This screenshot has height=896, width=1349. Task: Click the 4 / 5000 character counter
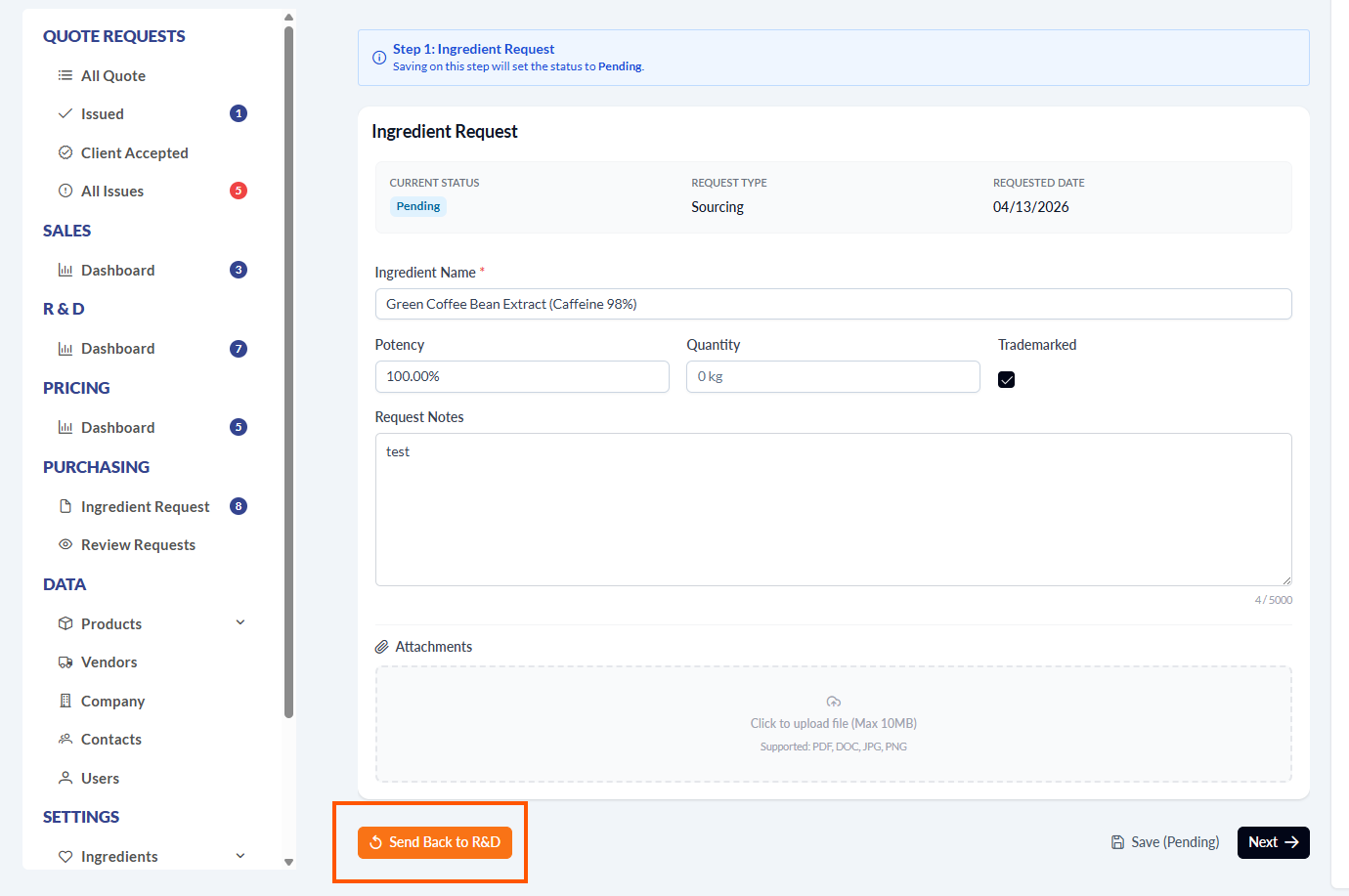point(1274,600)
